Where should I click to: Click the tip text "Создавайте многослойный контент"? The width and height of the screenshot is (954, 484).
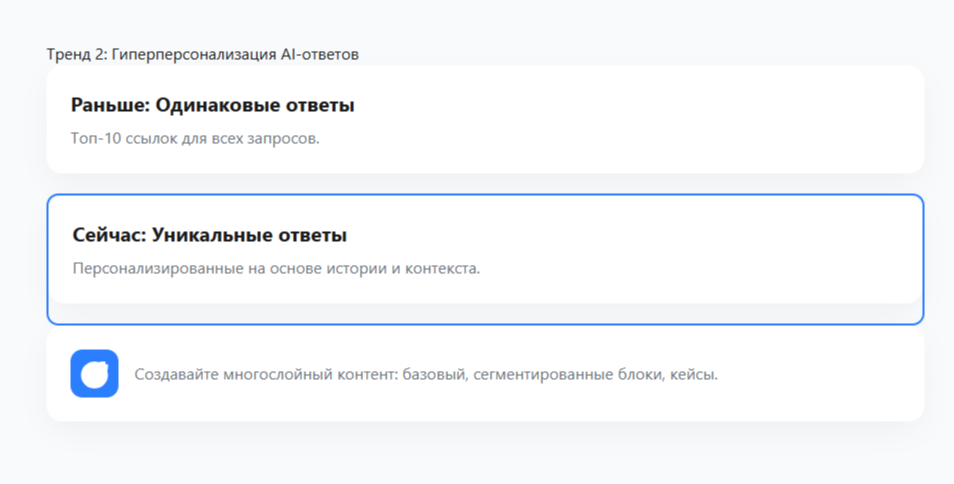(x=266, y=374)
